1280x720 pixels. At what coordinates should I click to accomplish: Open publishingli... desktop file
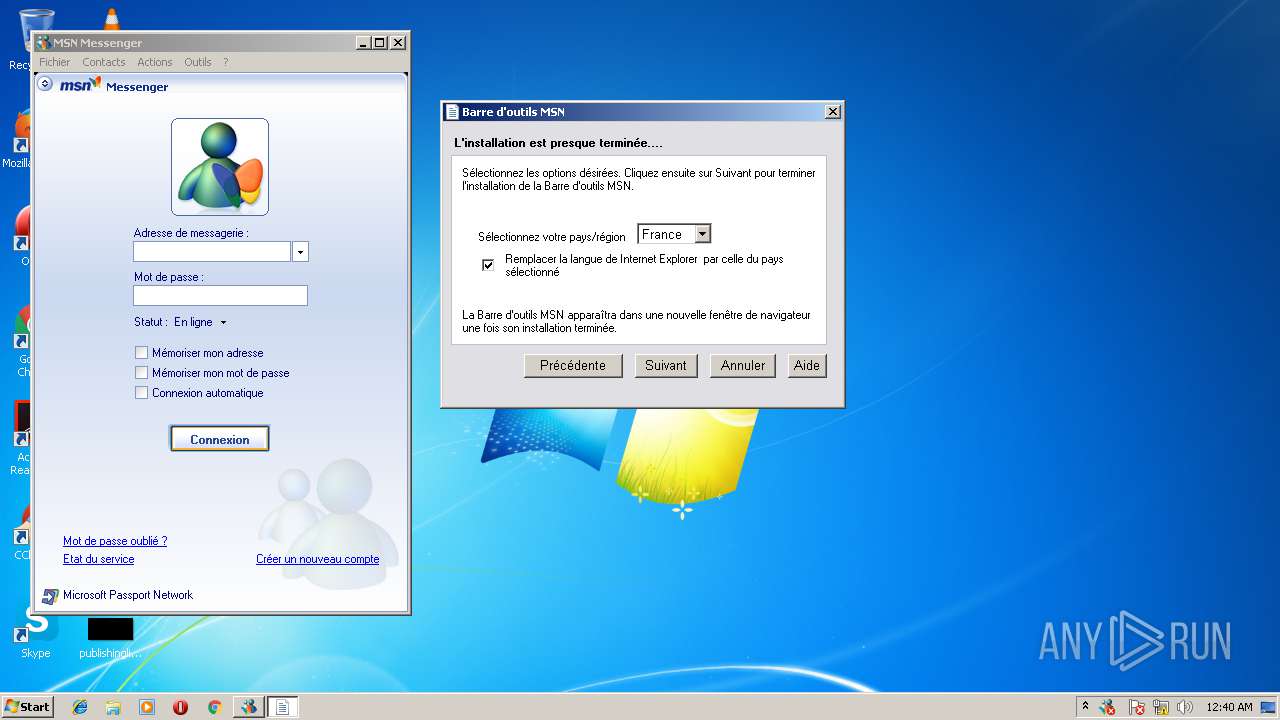click(110, 639)
